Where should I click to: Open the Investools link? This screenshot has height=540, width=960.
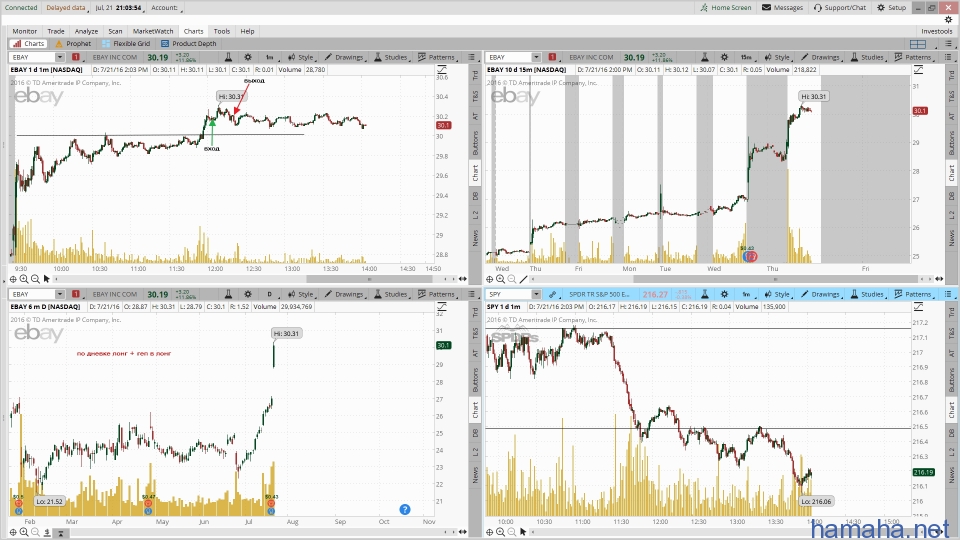tap(936, 31)
